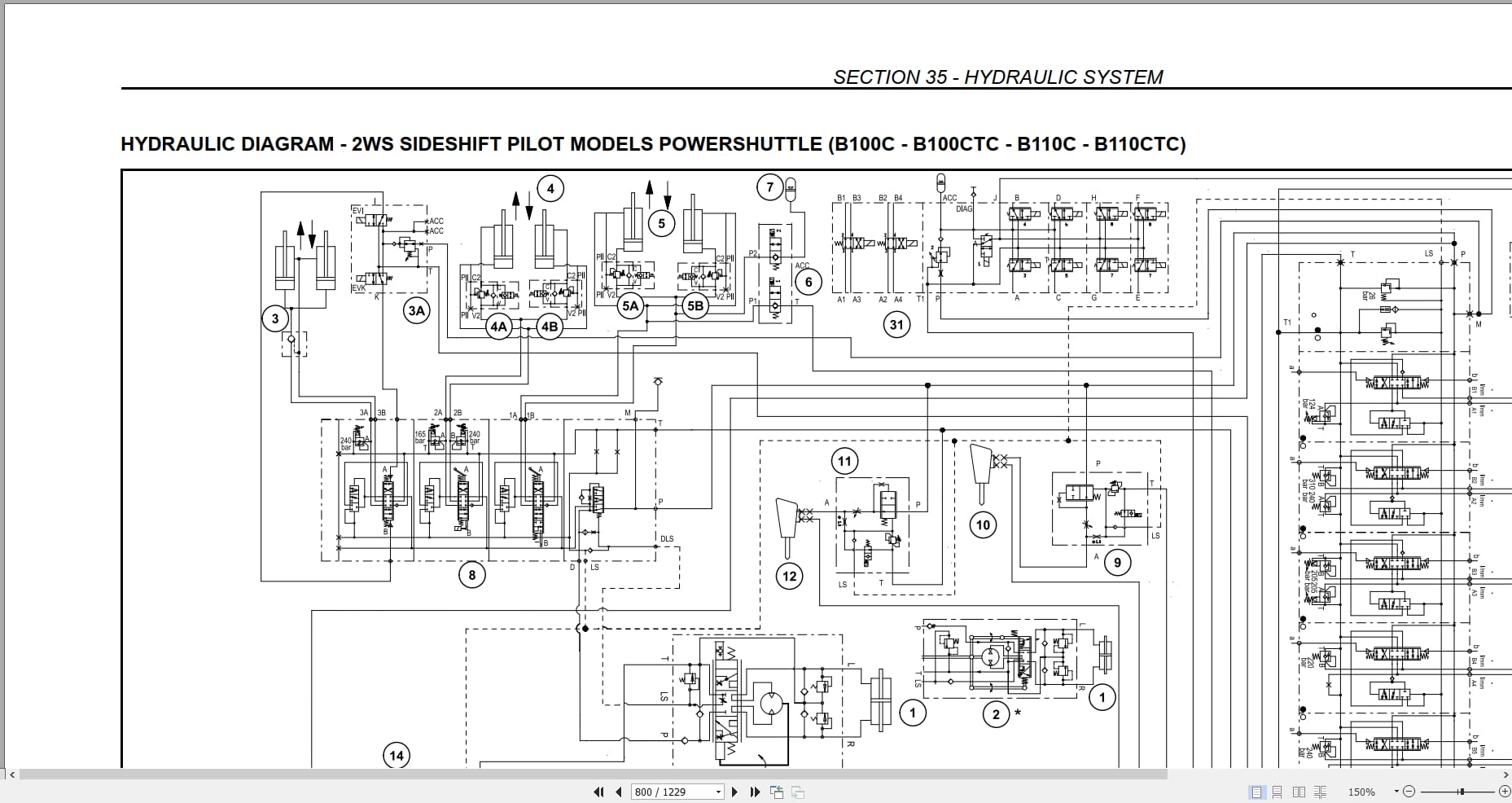This screenshot has width=1512, height=803.
Task: Go to the previous page
Action: point(619,791)
